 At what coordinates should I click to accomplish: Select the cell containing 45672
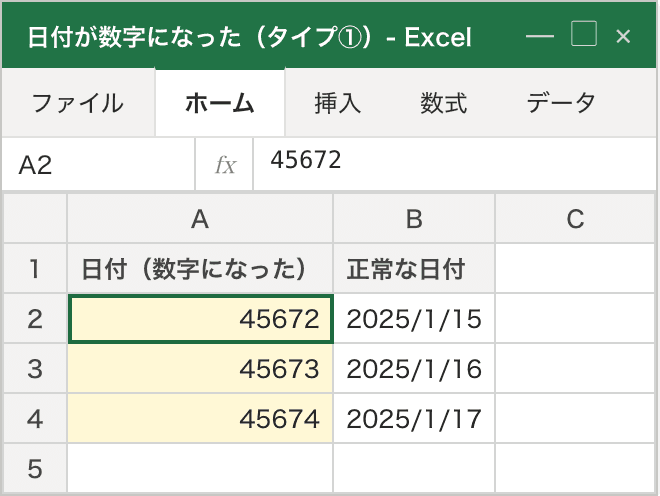pos(200,319)
